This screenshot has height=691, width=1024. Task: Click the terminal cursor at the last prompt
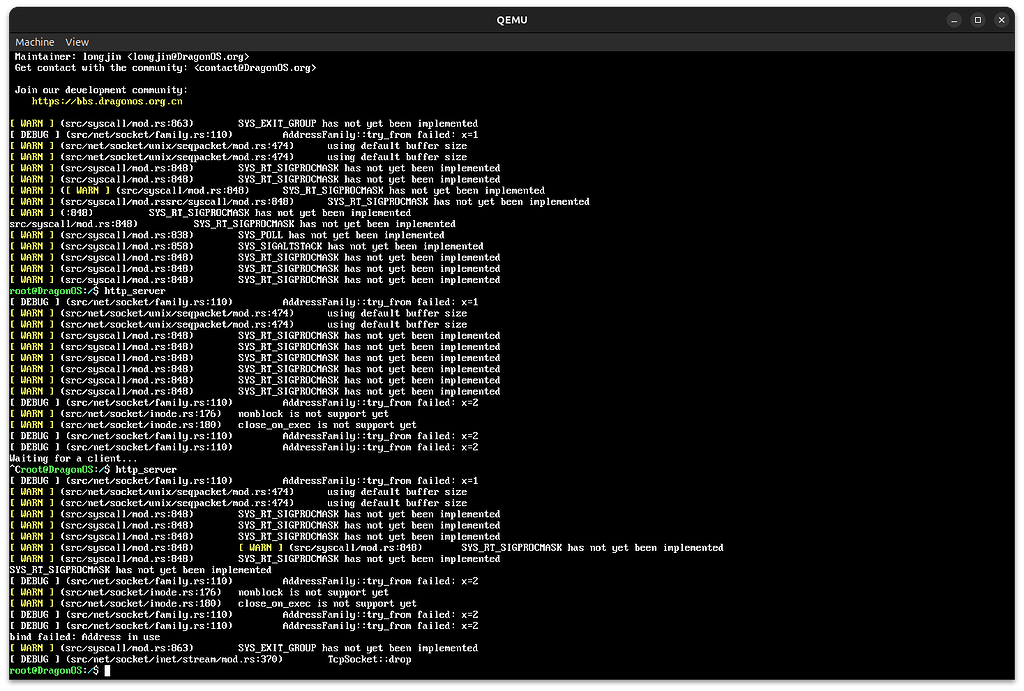[107, 670]
